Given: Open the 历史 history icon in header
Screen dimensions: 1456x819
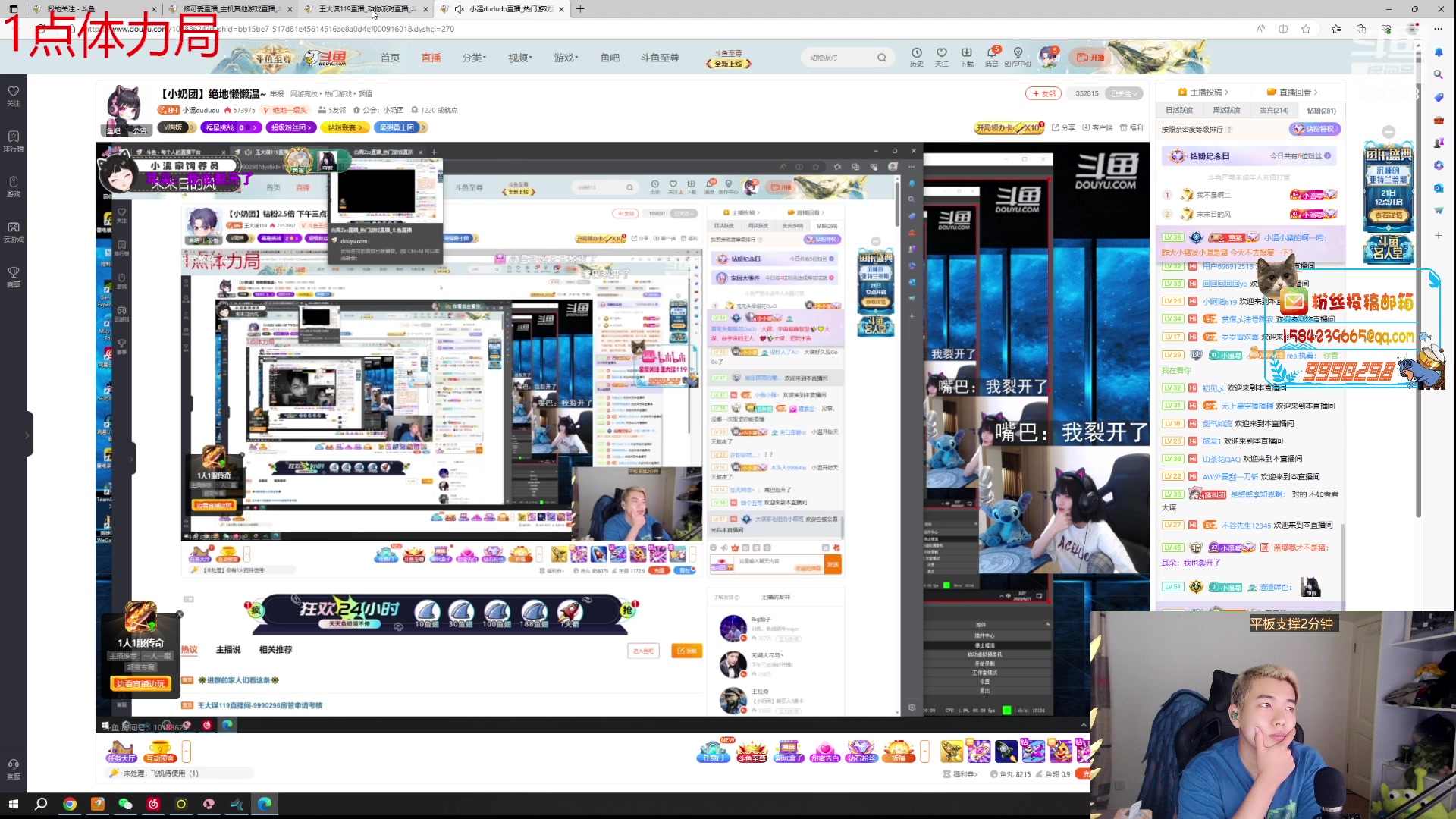Looking at the screenshot, I should (x=916, y=57).
